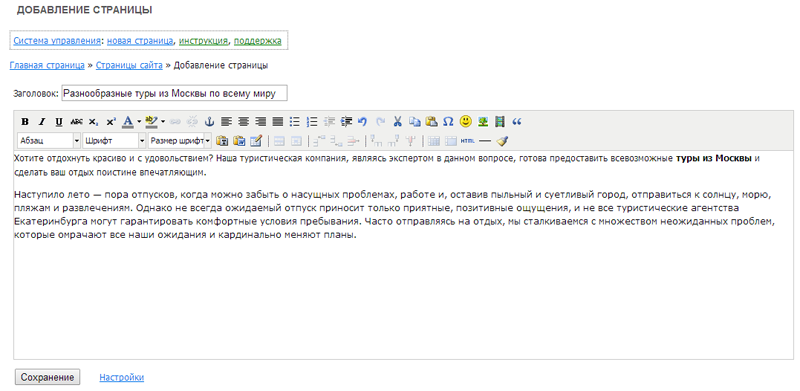Open the smiley emoticon picker
The image size is (800, 391).
[465, 121]
